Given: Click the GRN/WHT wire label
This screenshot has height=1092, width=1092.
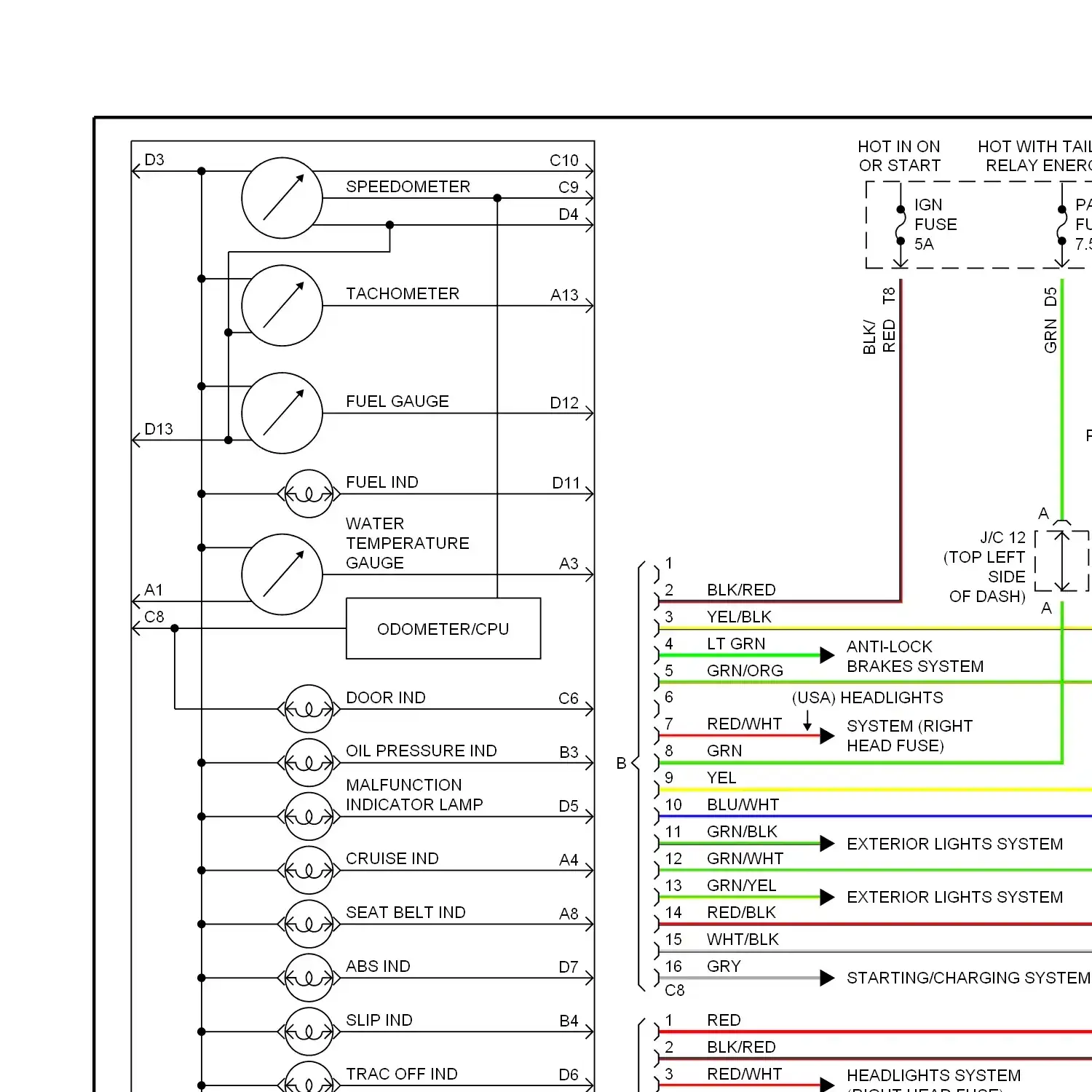Looking at the screenshot, I should 745,858.
